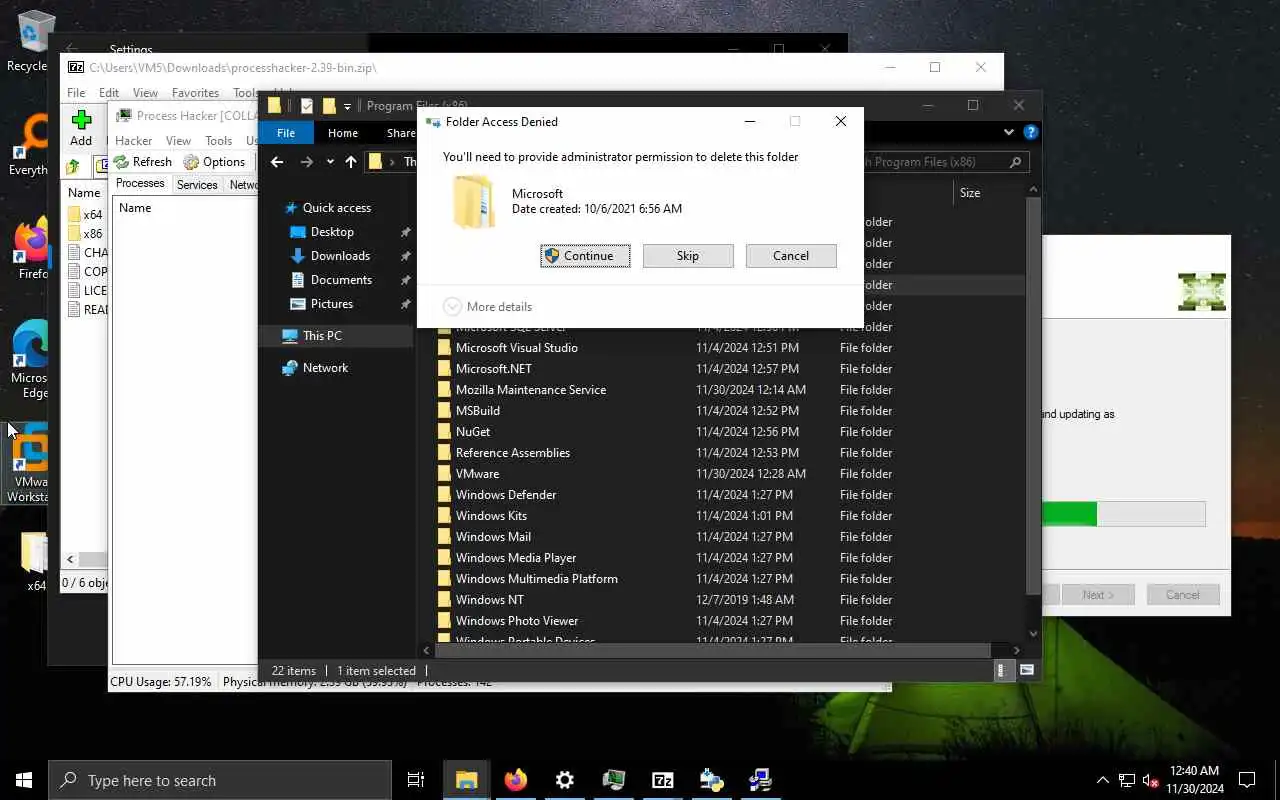Expand the Explorer ribbon chevron
The width and height of the screenshot is (1280, 800).
[x=1009, y=132]
